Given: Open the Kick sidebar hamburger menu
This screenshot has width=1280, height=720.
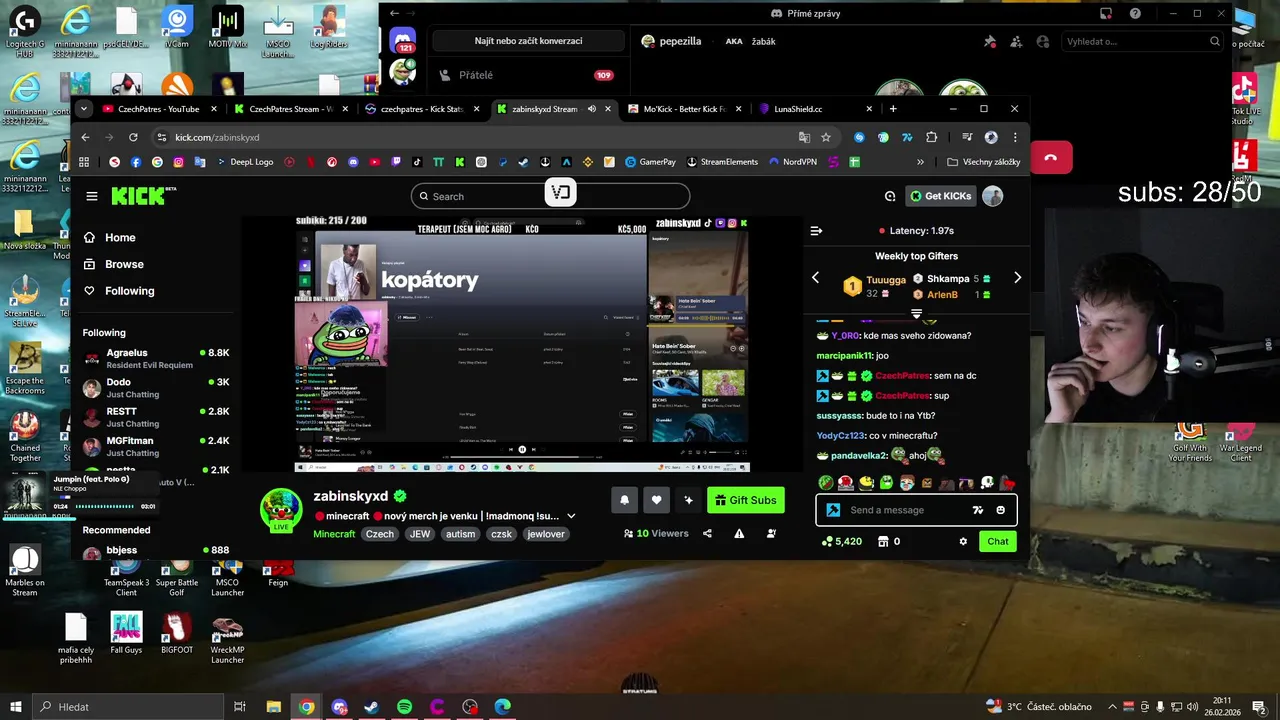Looking at the screenshot, I should click(x=92, y=197).
